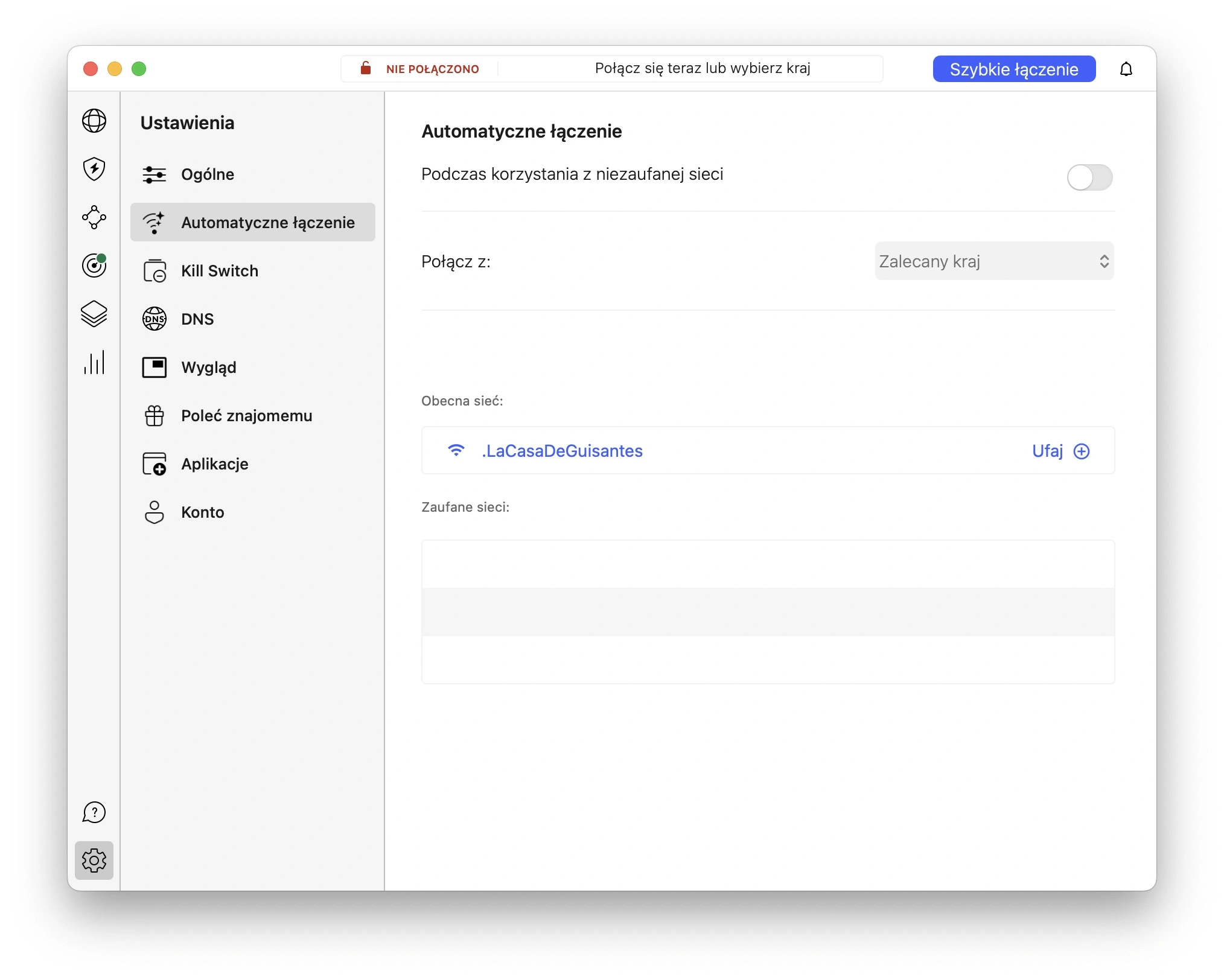Open DNS settings section
This screenshot has height=980, width=1224.
(253, 319)
